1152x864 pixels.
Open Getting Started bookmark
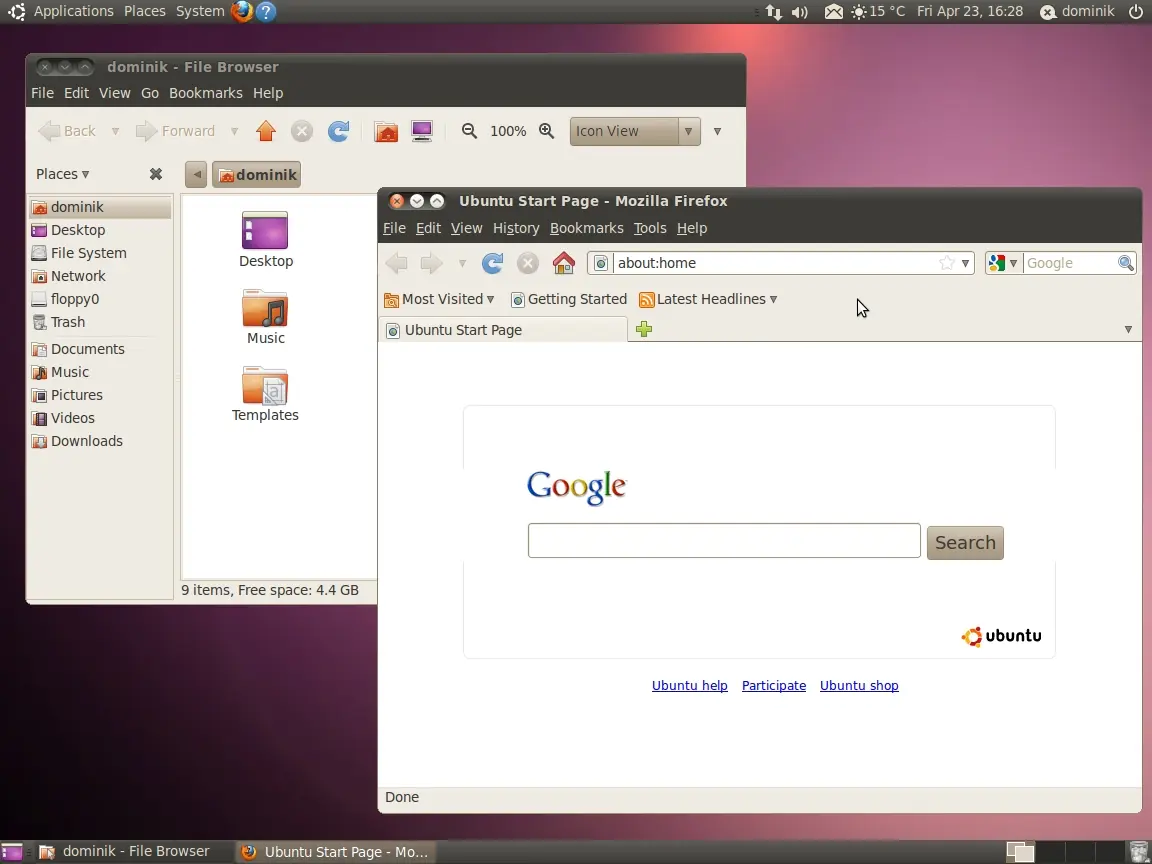569,299
